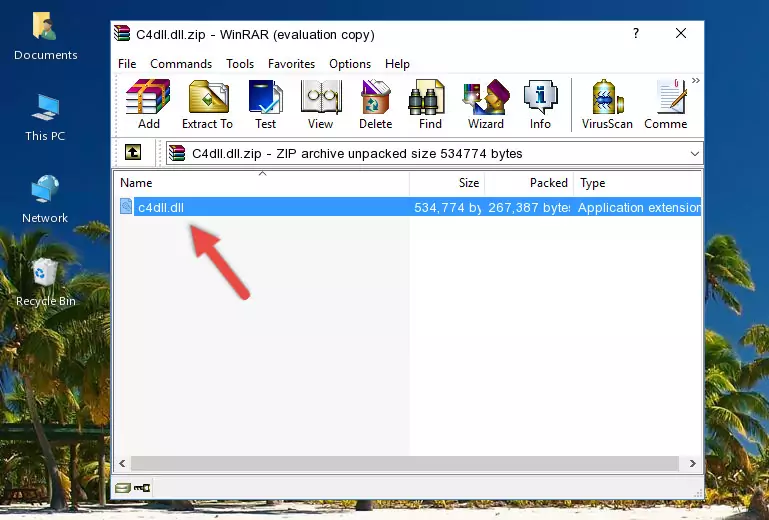Show archive Info
The height and width of the screenshot is (520, 769).
[x=540, y=104]
